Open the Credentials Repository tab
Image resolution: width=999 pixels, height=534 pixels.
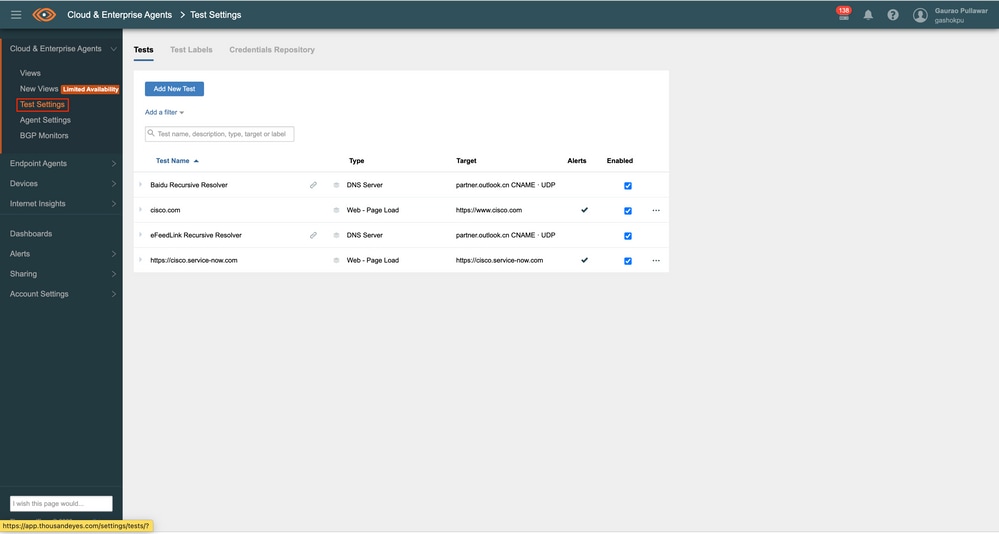(x=272, y=50)
